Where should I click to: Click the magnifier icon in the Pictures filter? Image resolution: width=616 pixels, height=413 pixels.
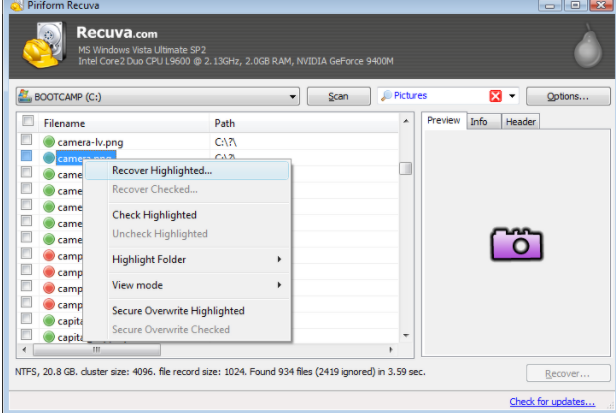tap(386, 96)
